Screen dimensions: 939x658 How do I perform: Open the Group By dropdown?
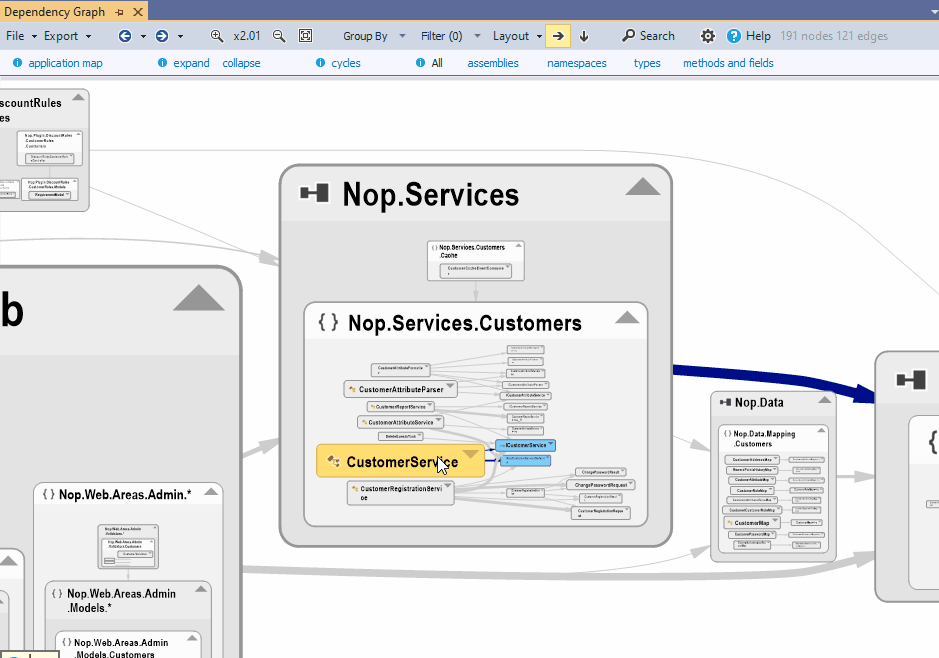click(374, 36)
